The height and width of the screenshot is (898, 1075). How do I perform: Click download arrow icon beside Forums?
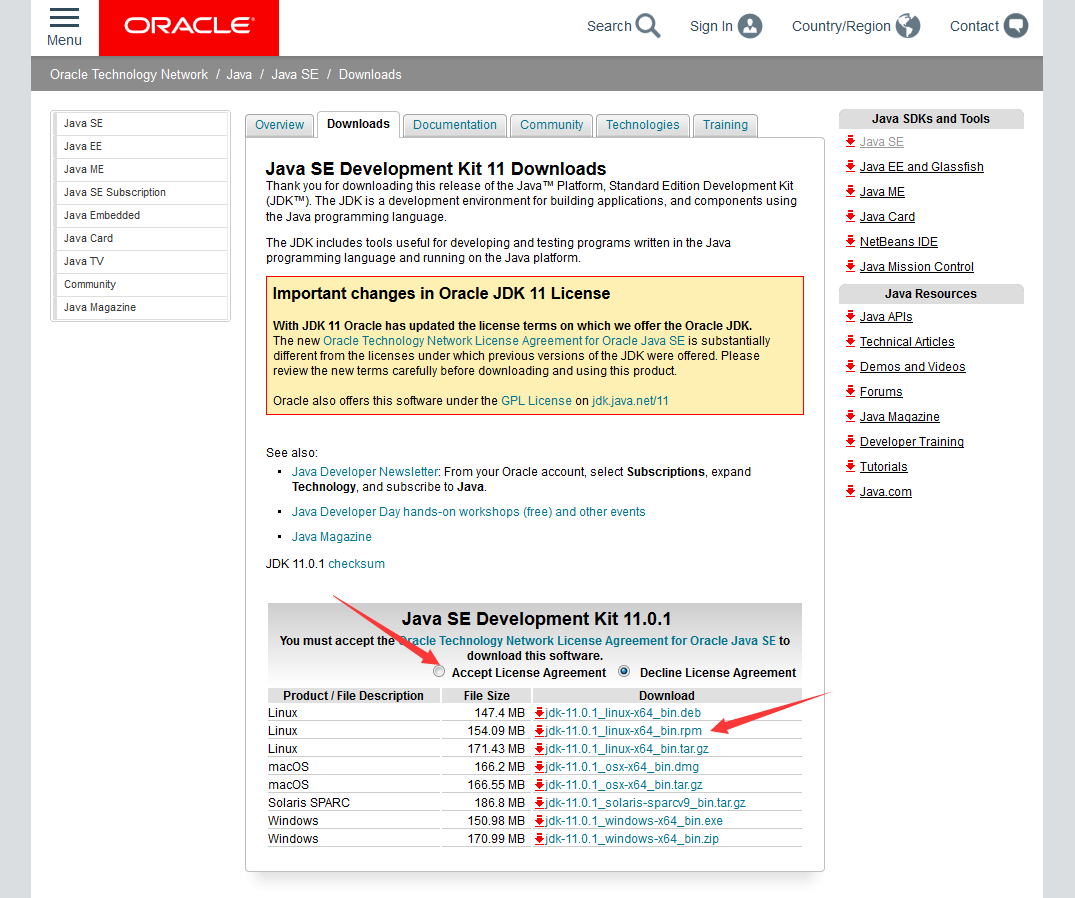click(x=850, y=391)
